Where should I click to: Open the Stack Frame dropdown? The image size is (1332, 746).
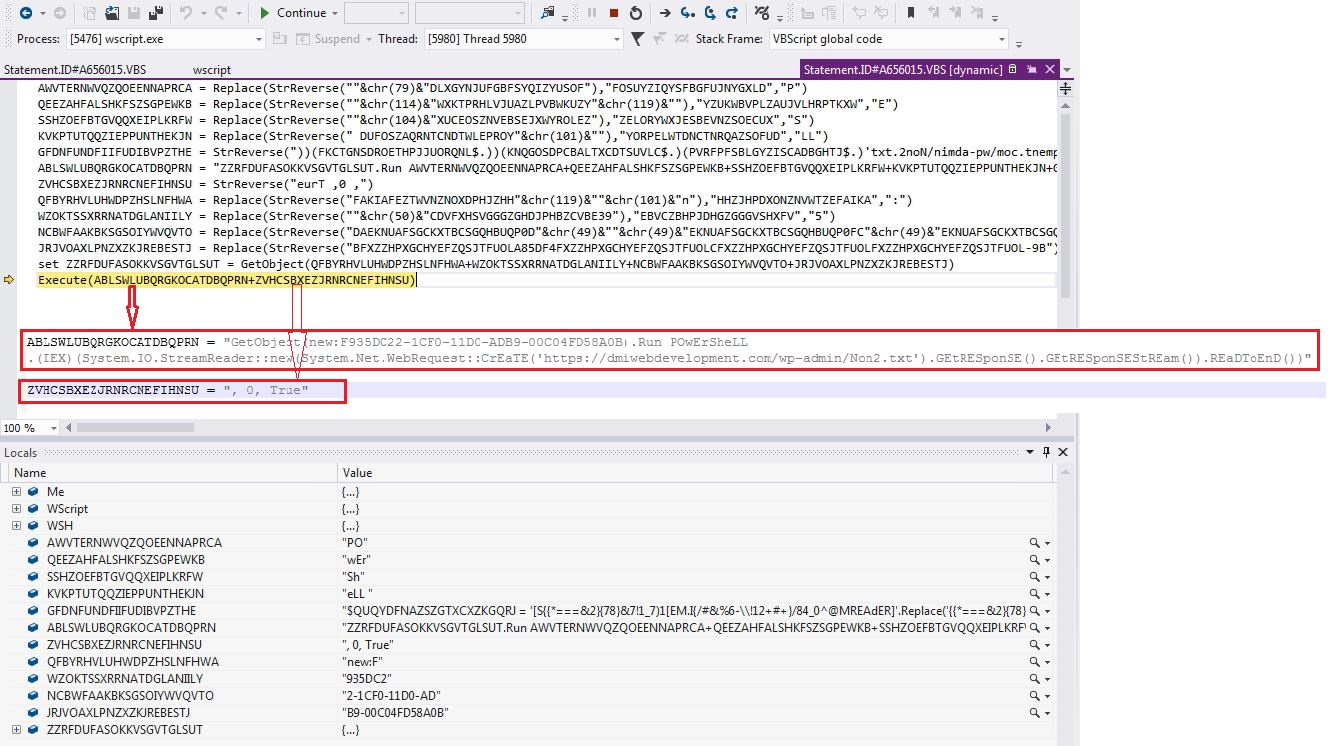(1001, 39)
